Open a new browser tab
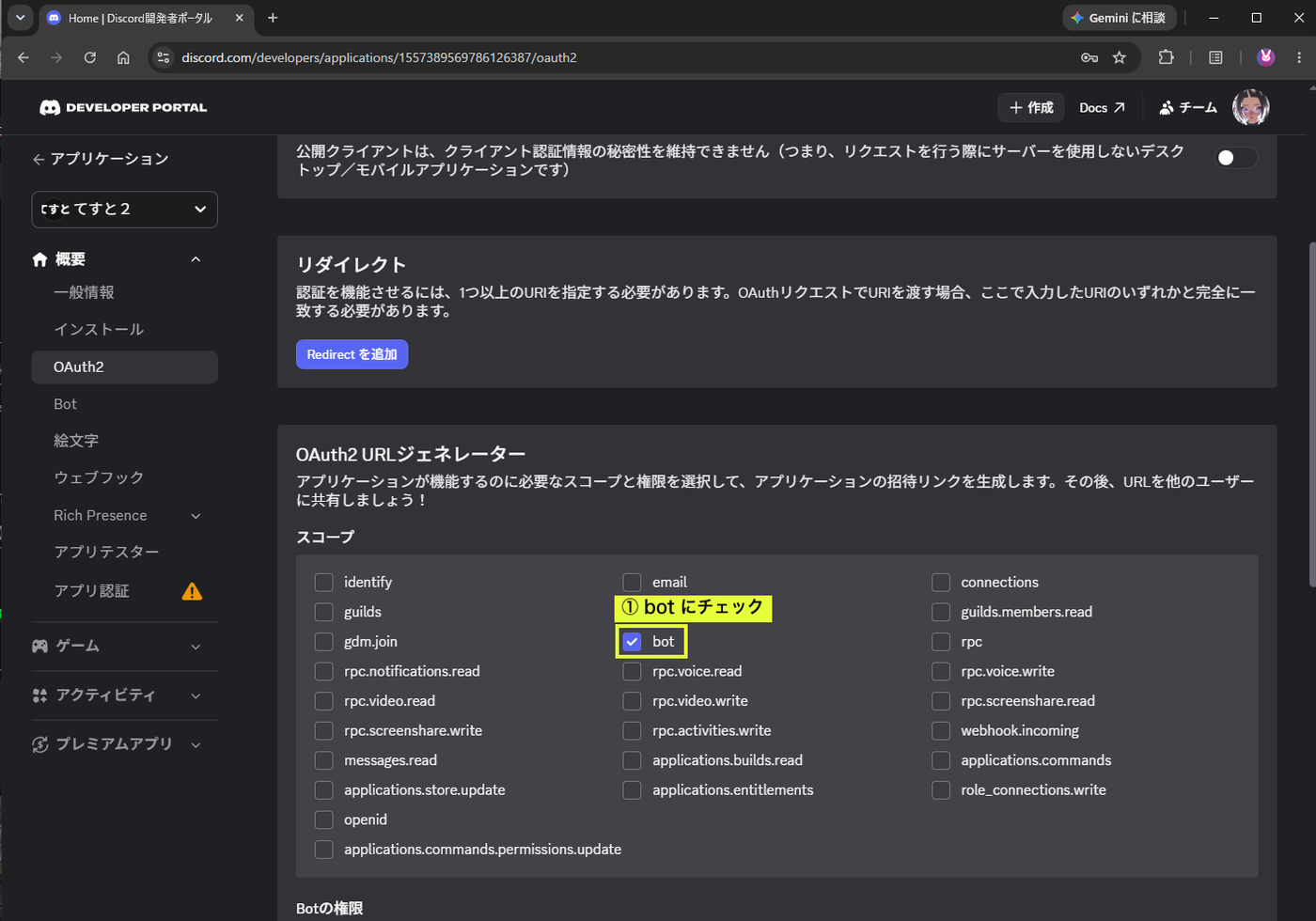1316x921 pixels. pos(273,18)
